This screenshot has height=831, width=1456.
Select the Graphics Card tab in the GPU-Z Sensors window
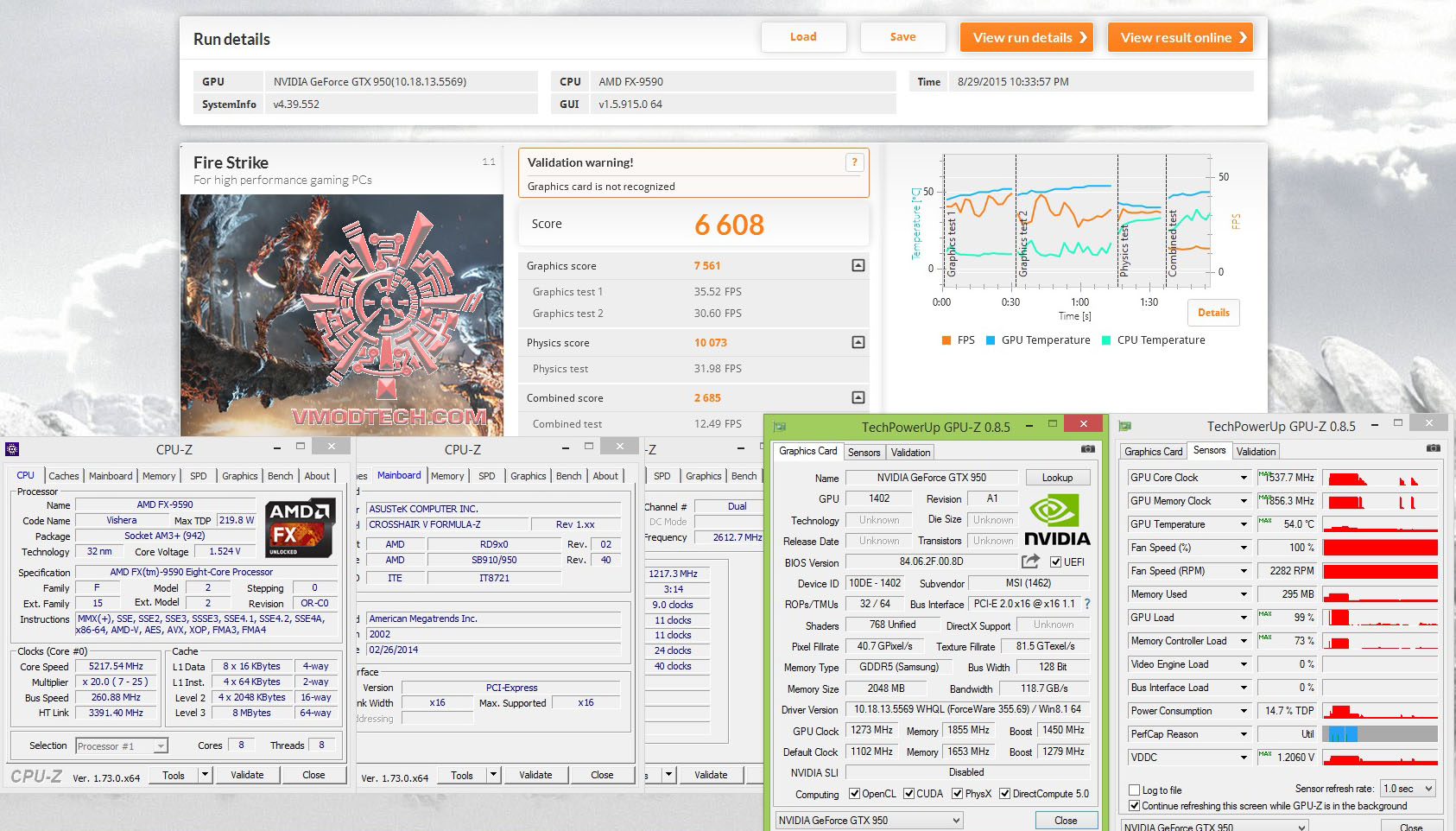tap(1154, 452)
